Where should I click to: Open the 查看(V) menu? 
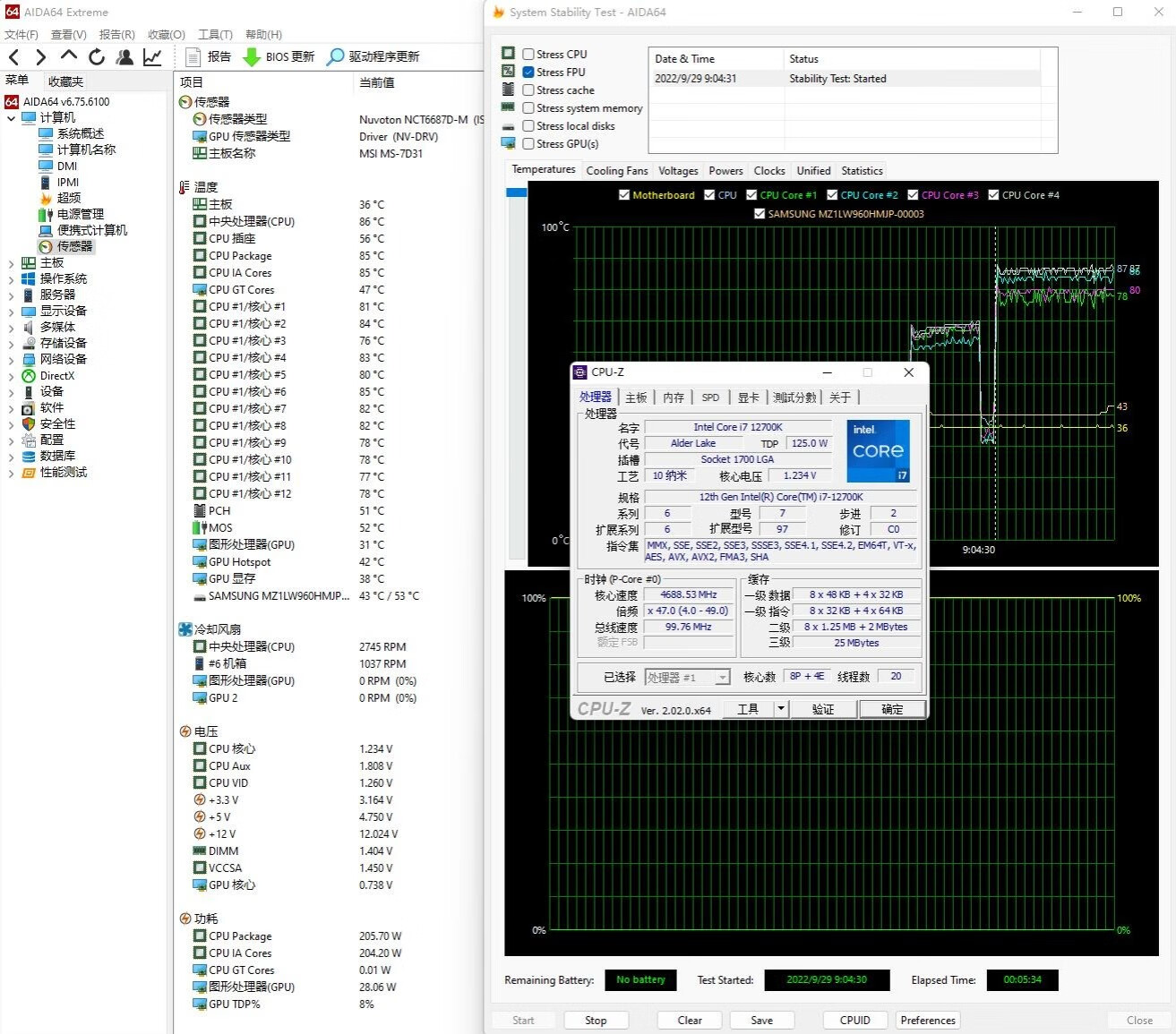[69, 35]
